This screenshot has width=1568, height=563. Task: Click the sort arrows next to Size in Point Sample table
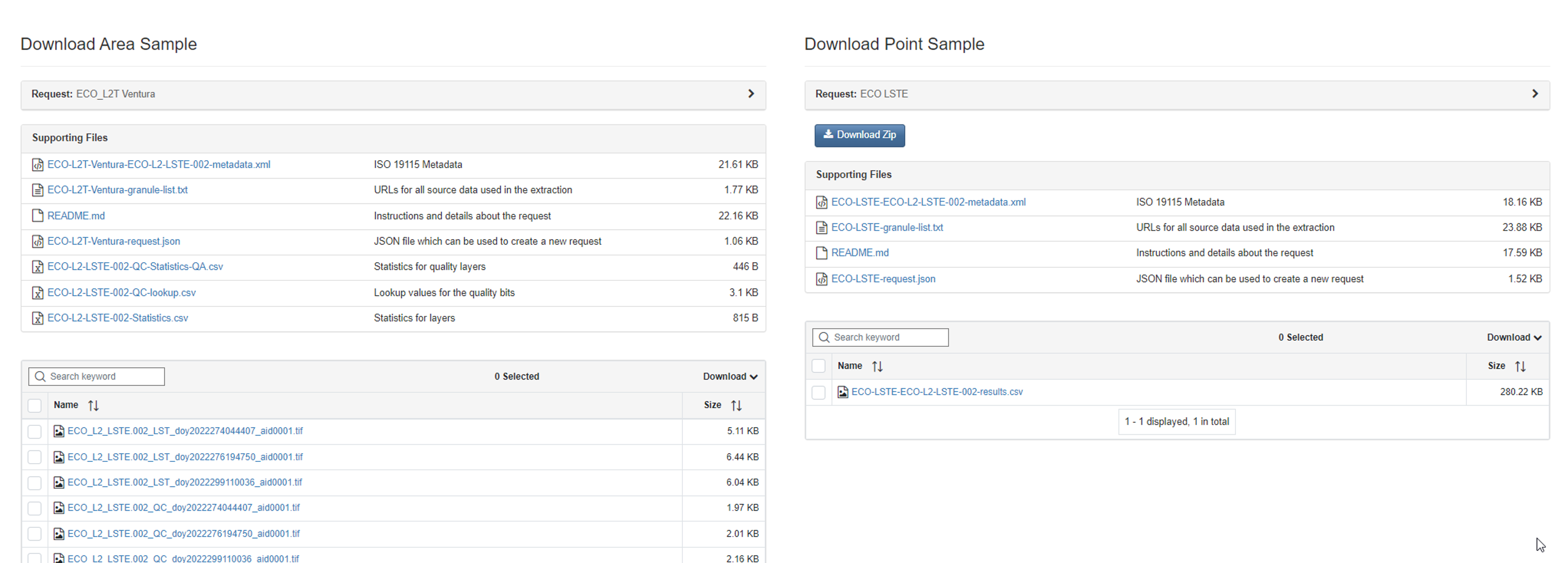(1520, 366)
